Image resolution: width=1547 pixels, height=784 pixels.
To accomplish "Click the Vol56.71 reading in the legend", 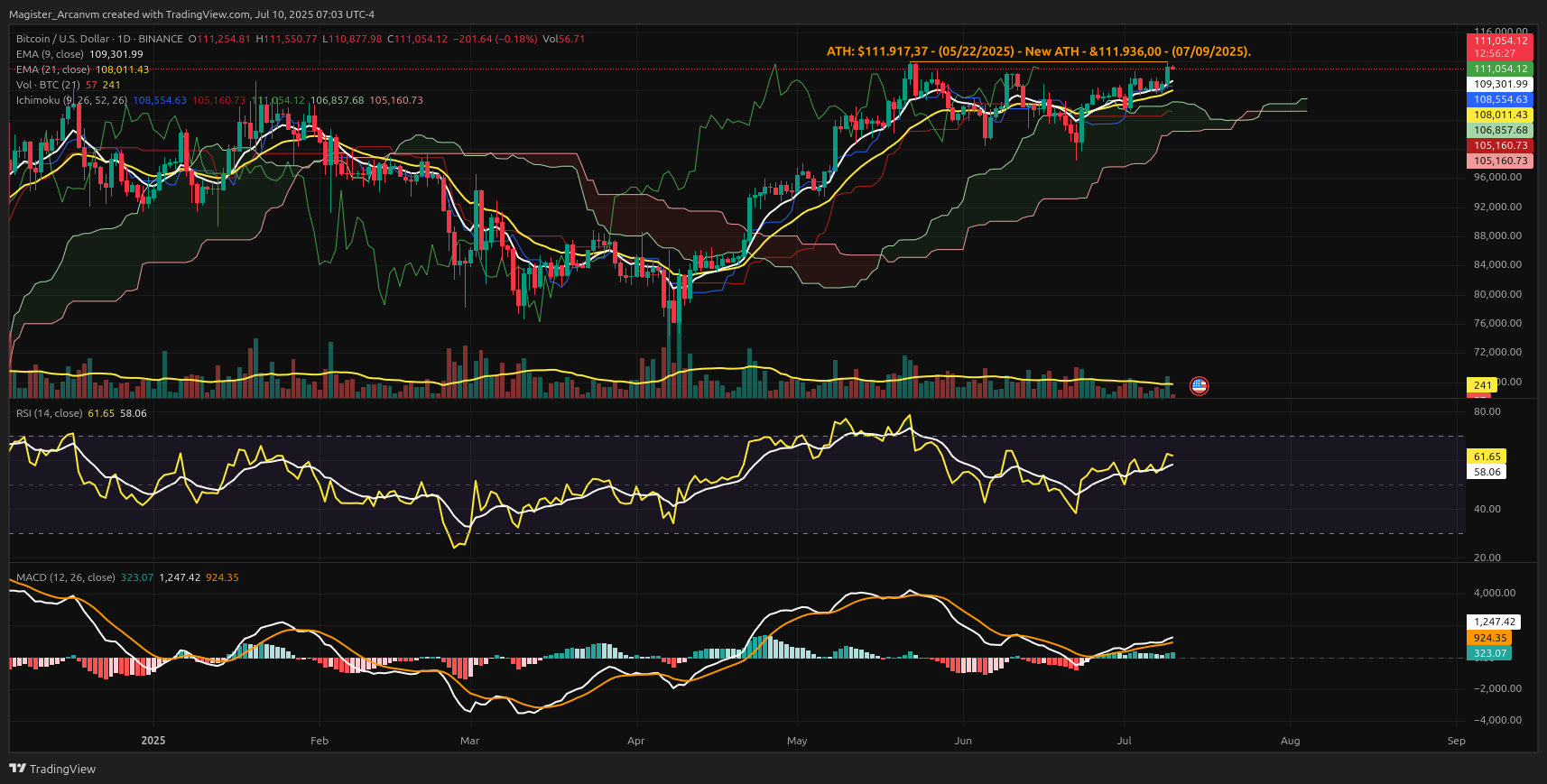I will [x=563, y=39].
